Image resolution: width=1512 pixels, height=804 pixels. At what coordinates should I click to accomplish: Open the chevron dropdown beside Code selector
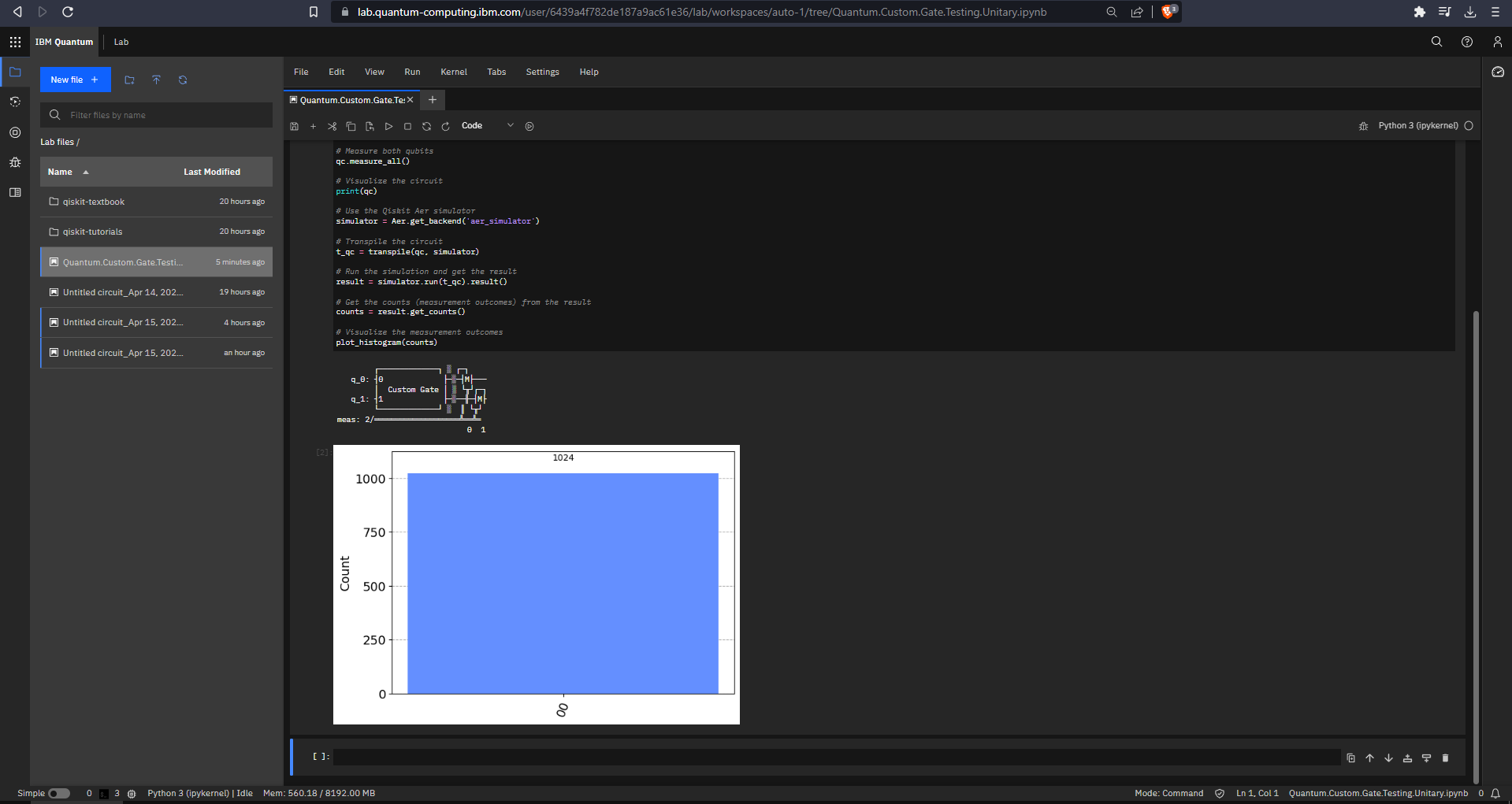click(510, 126)
